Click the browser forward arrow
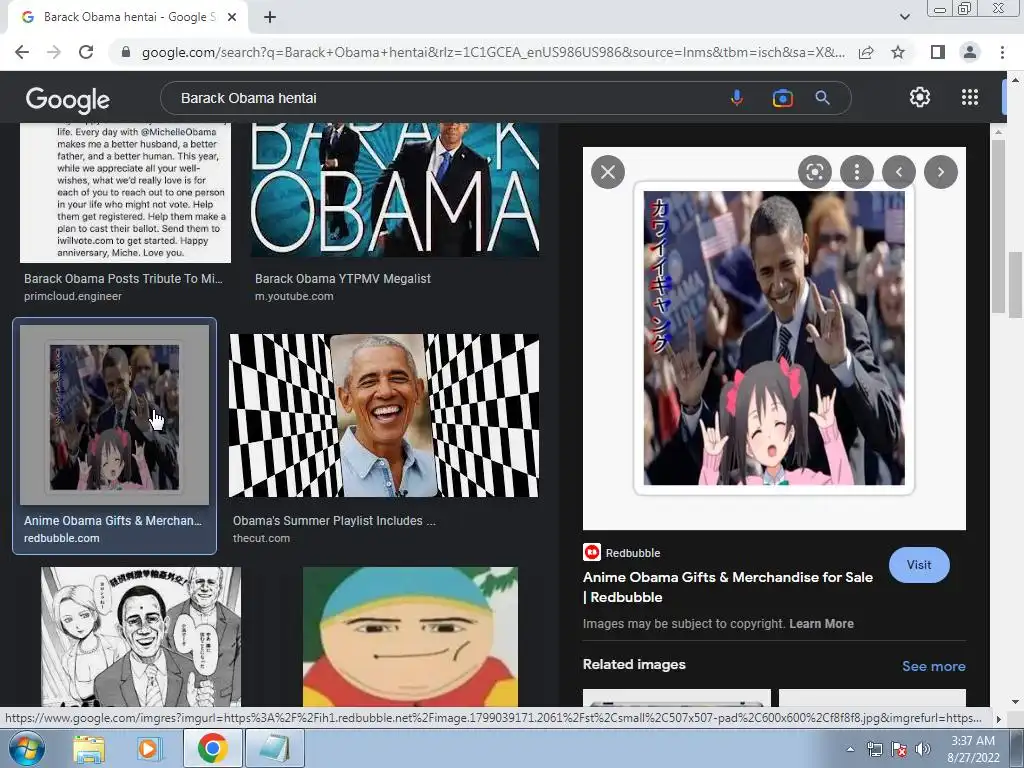This screenshot has width=1024, height=768. (x=54, y=52)
